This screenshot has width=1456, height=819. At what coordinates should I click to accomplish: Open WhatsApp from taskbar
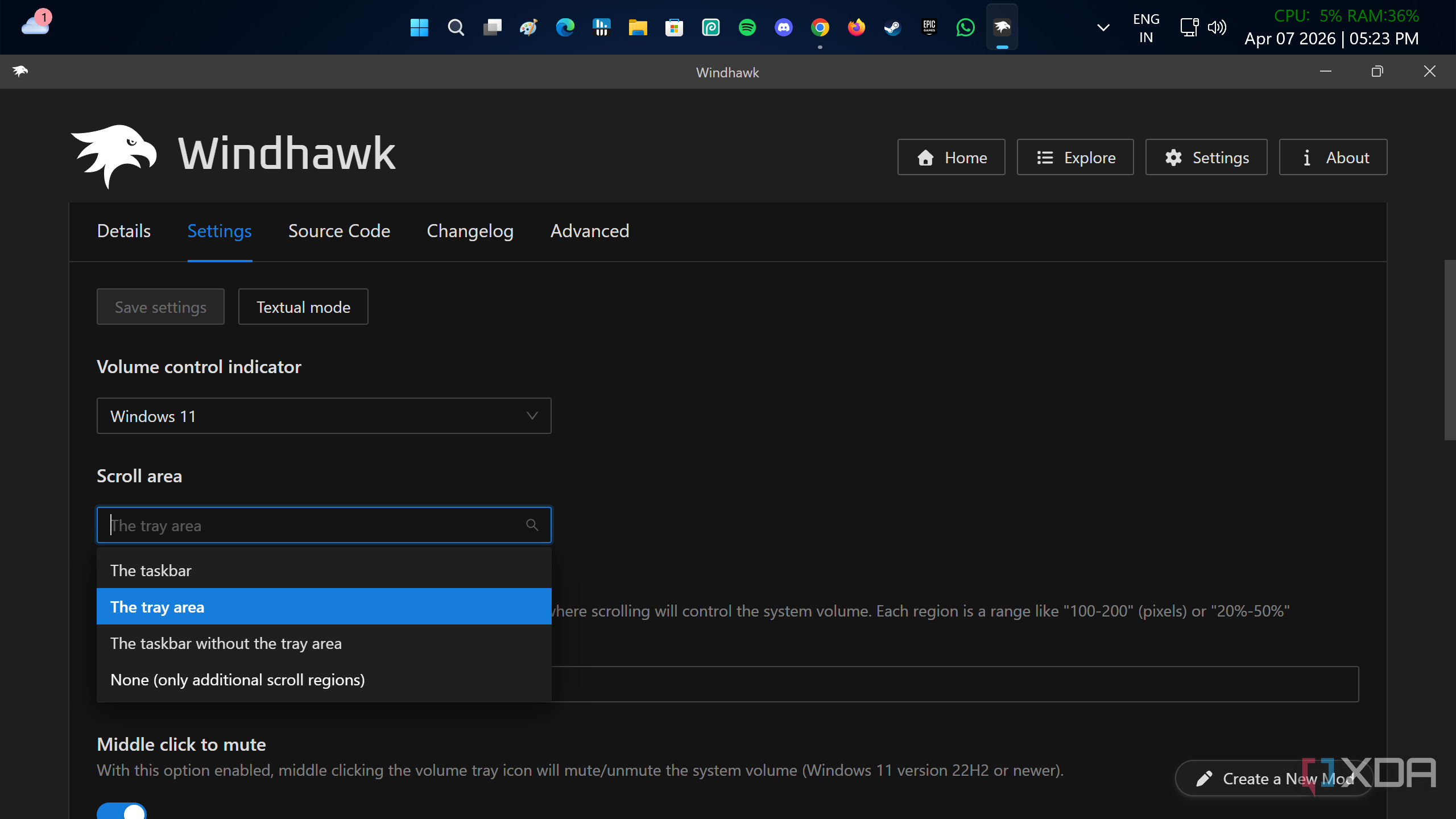pos(965,27)
